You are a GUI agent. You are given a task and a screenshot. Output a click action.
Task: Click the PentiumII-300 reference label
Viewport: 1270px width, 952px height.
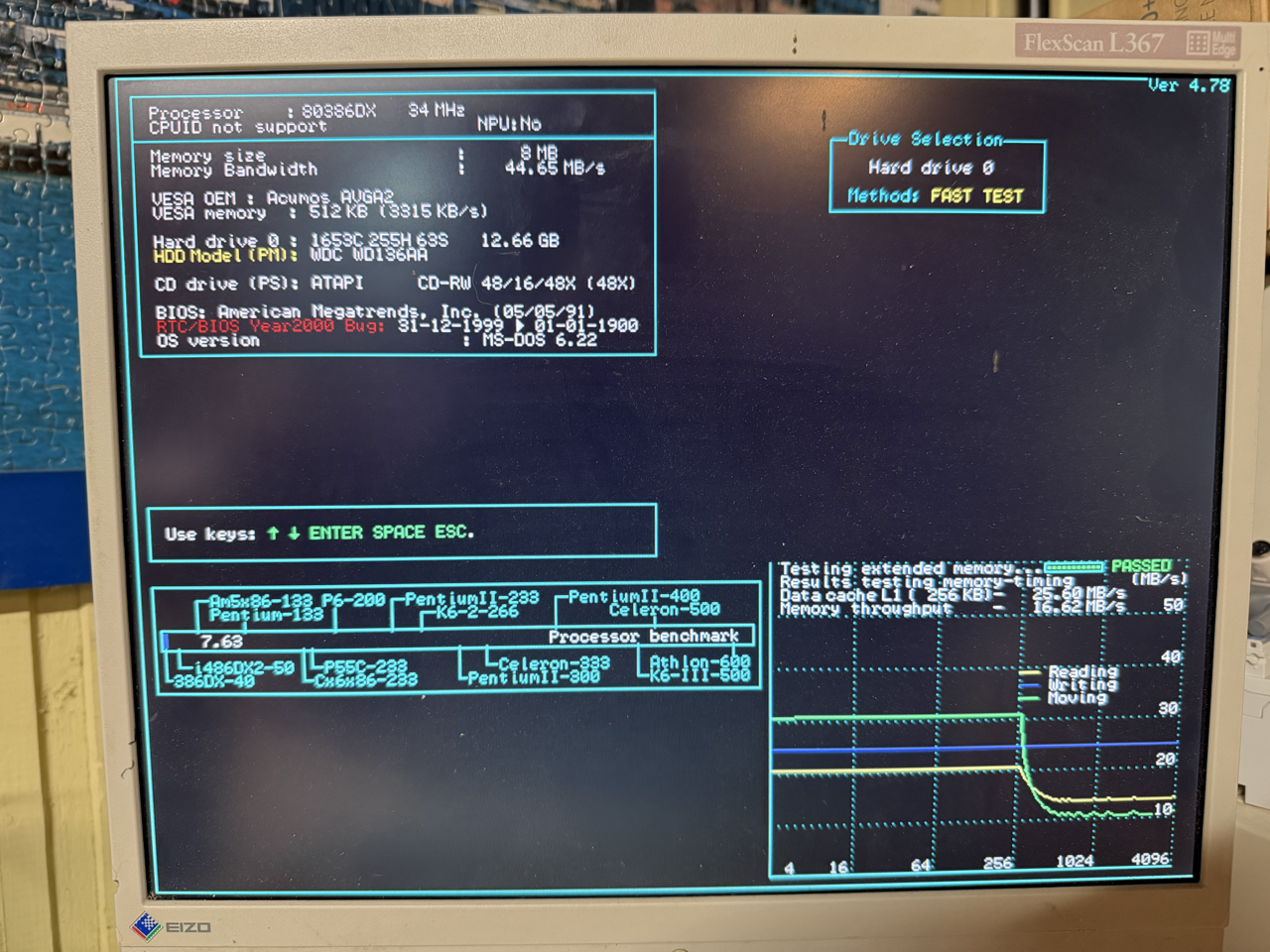point(533,677)
